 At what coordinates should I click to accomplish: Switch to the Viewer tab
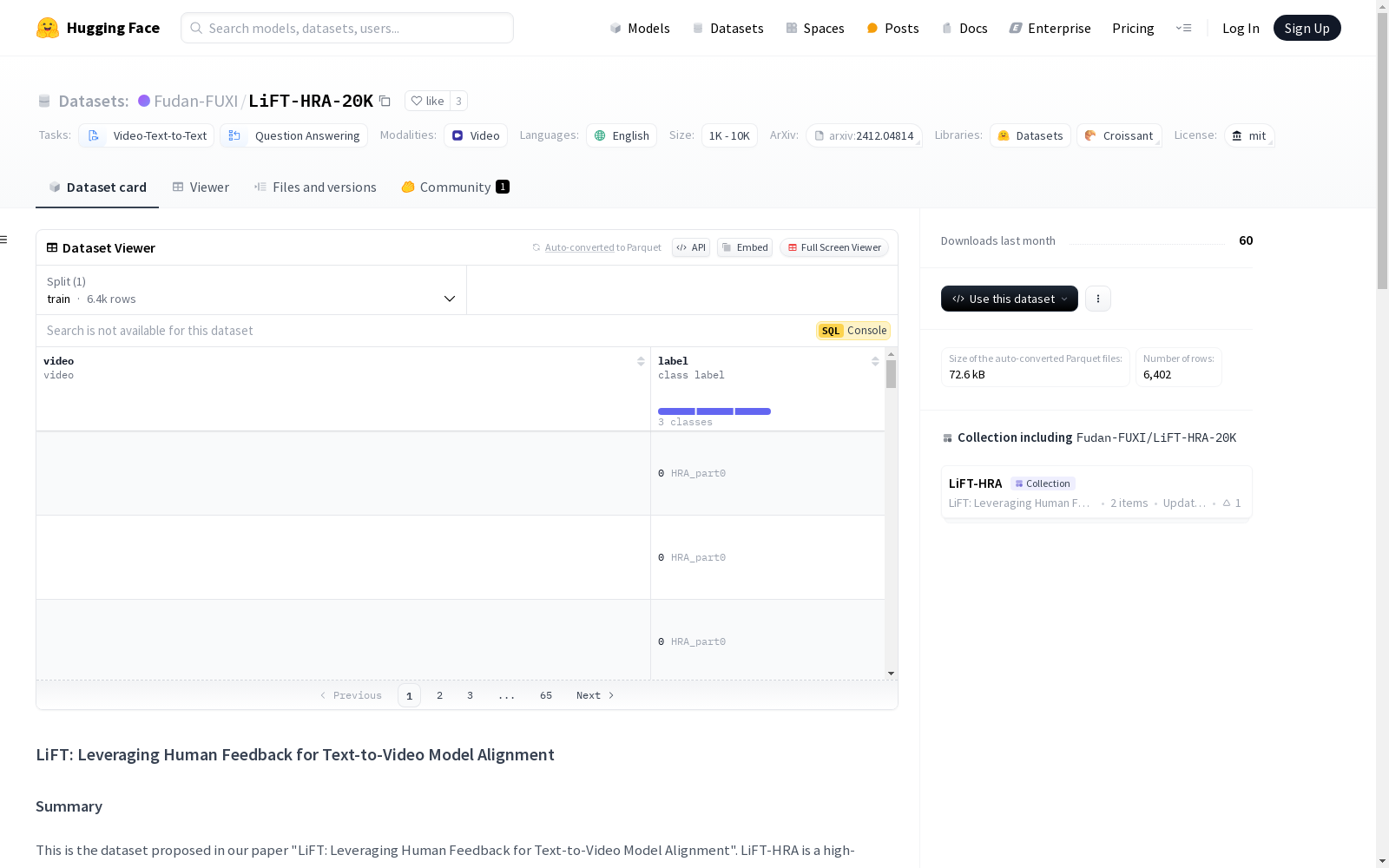click(x=201, y=187)
